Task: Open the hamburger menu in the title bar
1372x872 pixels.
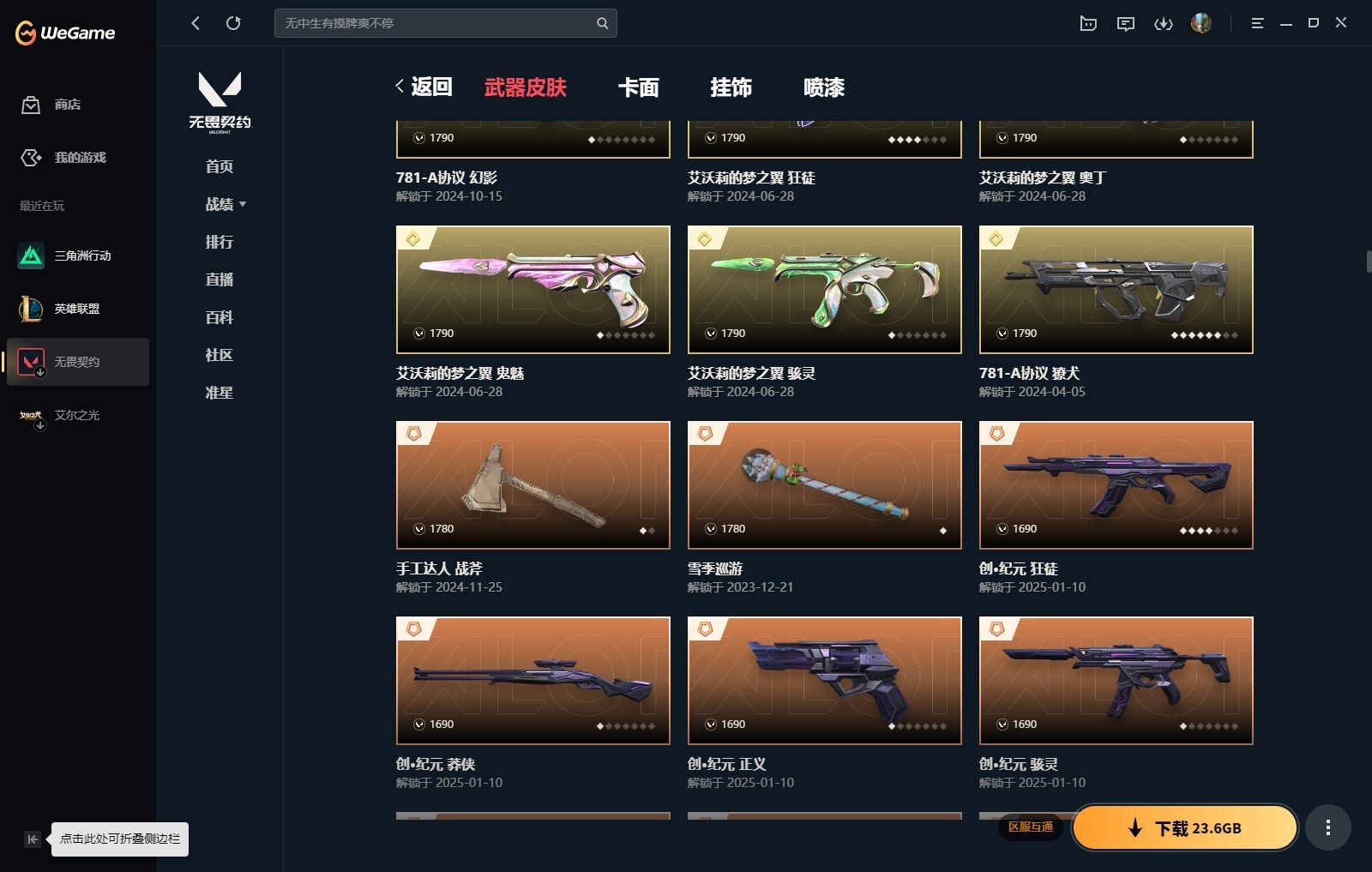Action: click(1257, 23)
